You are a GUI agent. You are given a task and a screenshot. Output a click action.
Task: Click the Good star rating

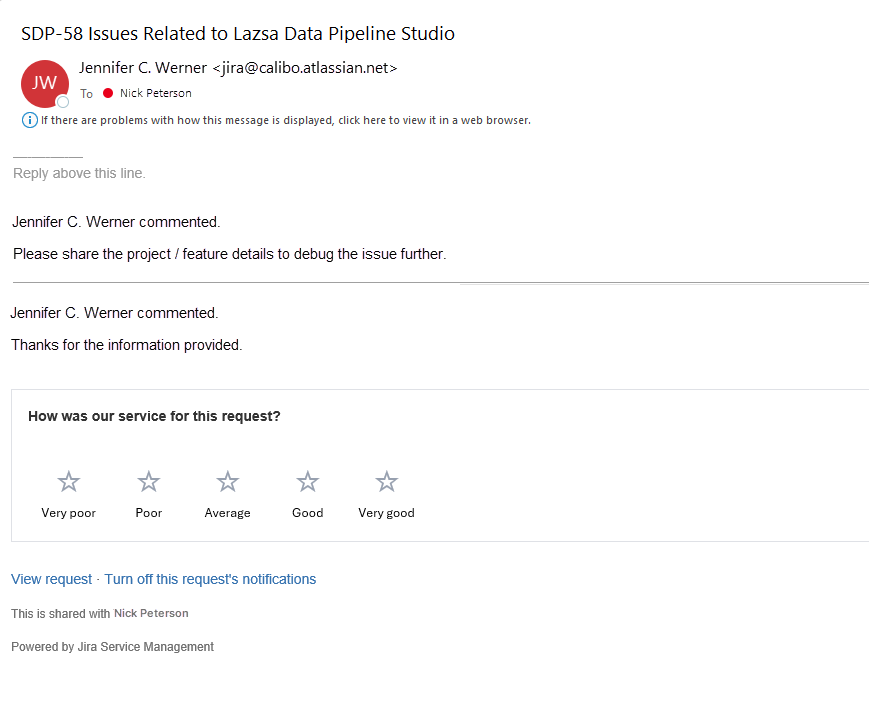308,482
